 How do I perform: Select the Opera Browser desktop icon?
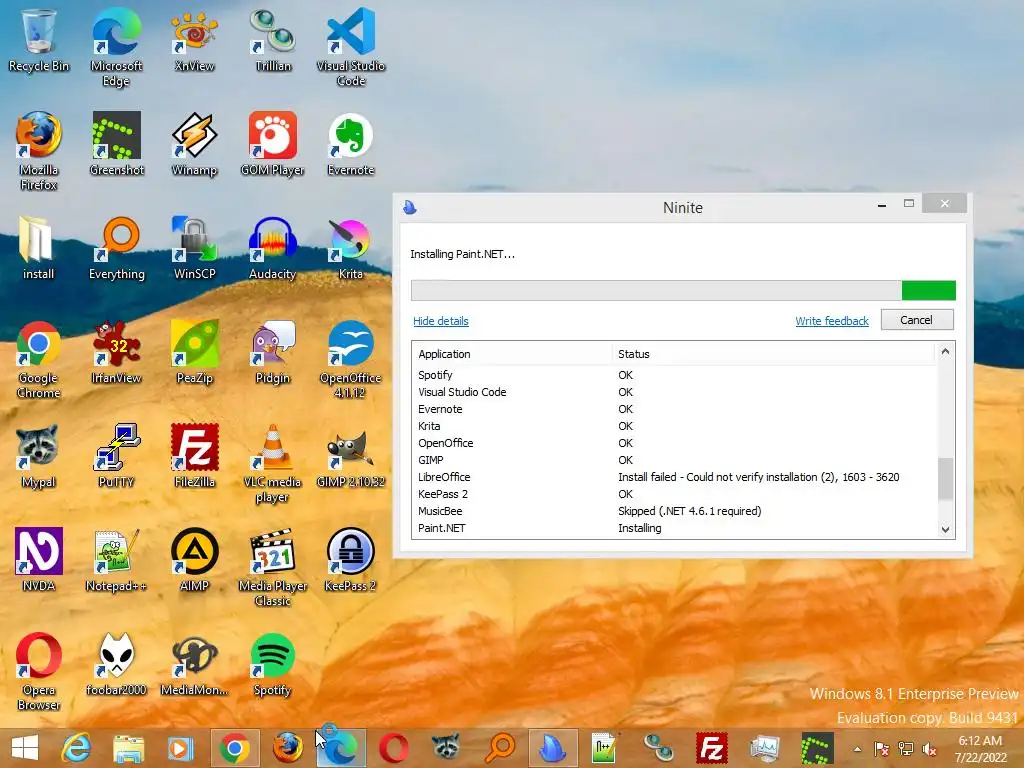[39, 671]
